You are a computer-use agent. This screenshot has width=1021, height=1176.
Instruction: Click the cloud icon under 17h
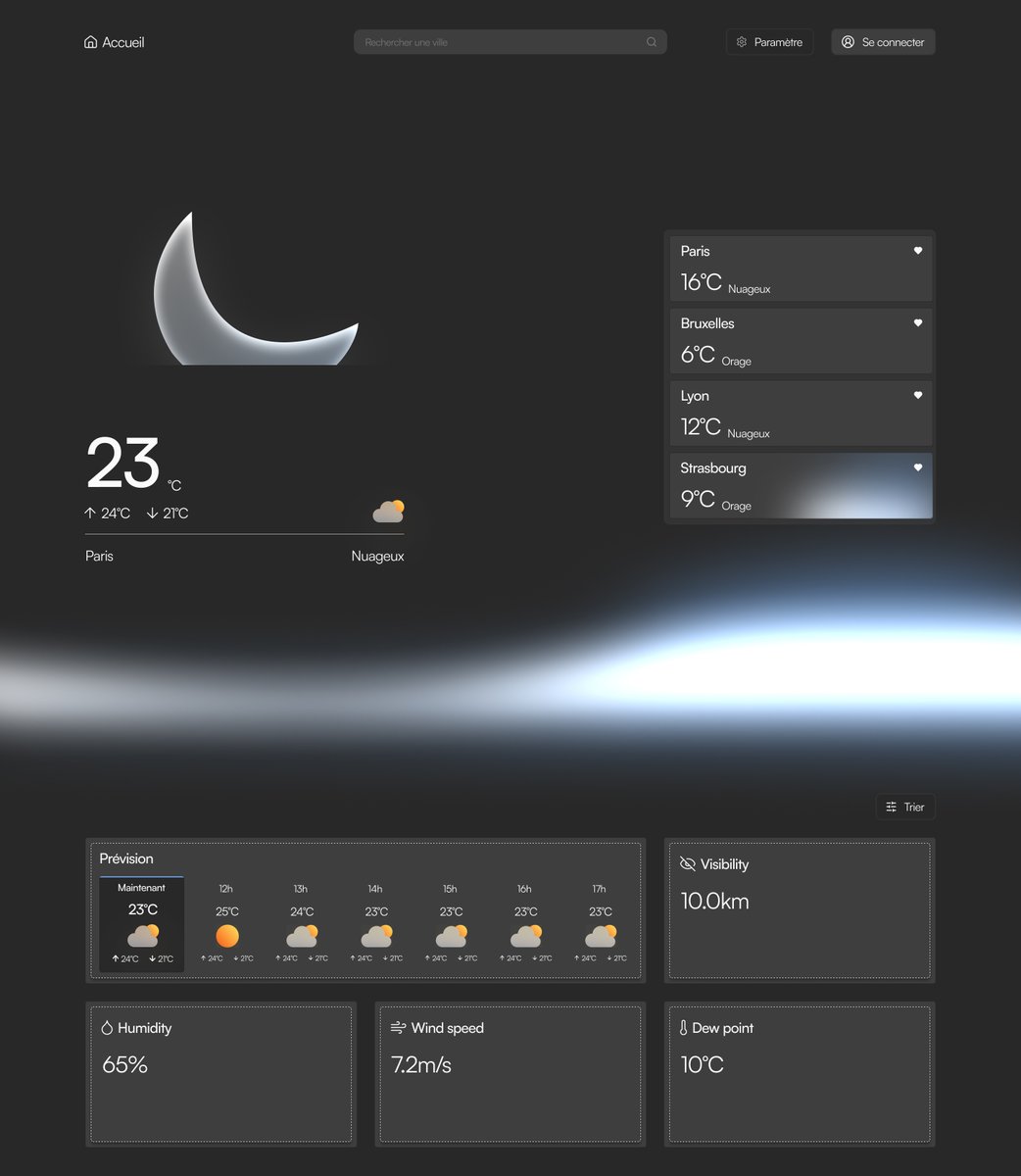coord(600,936)
